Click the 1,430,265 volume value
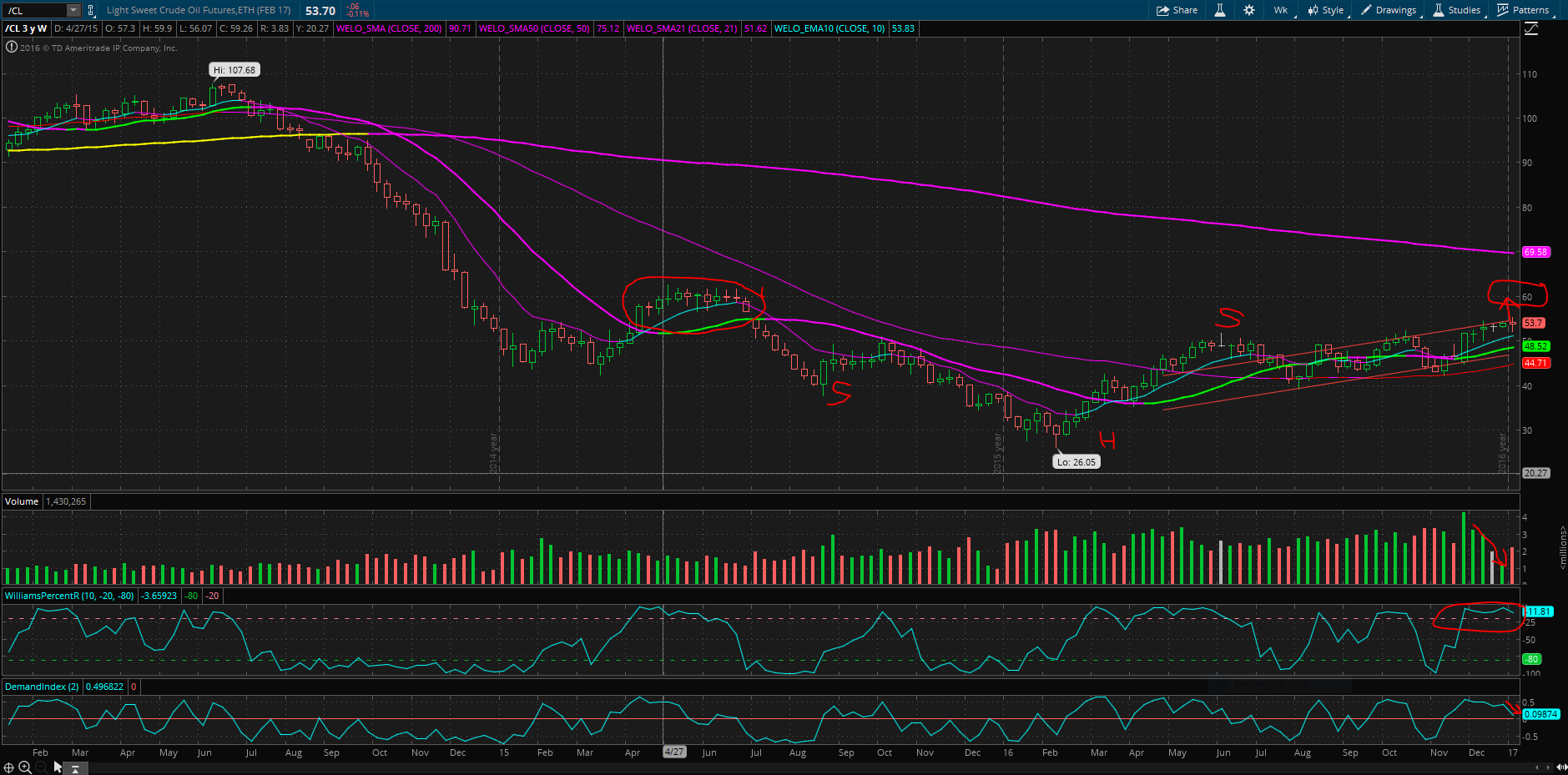This screenshot has height=775, width=1568. [66, 501]
